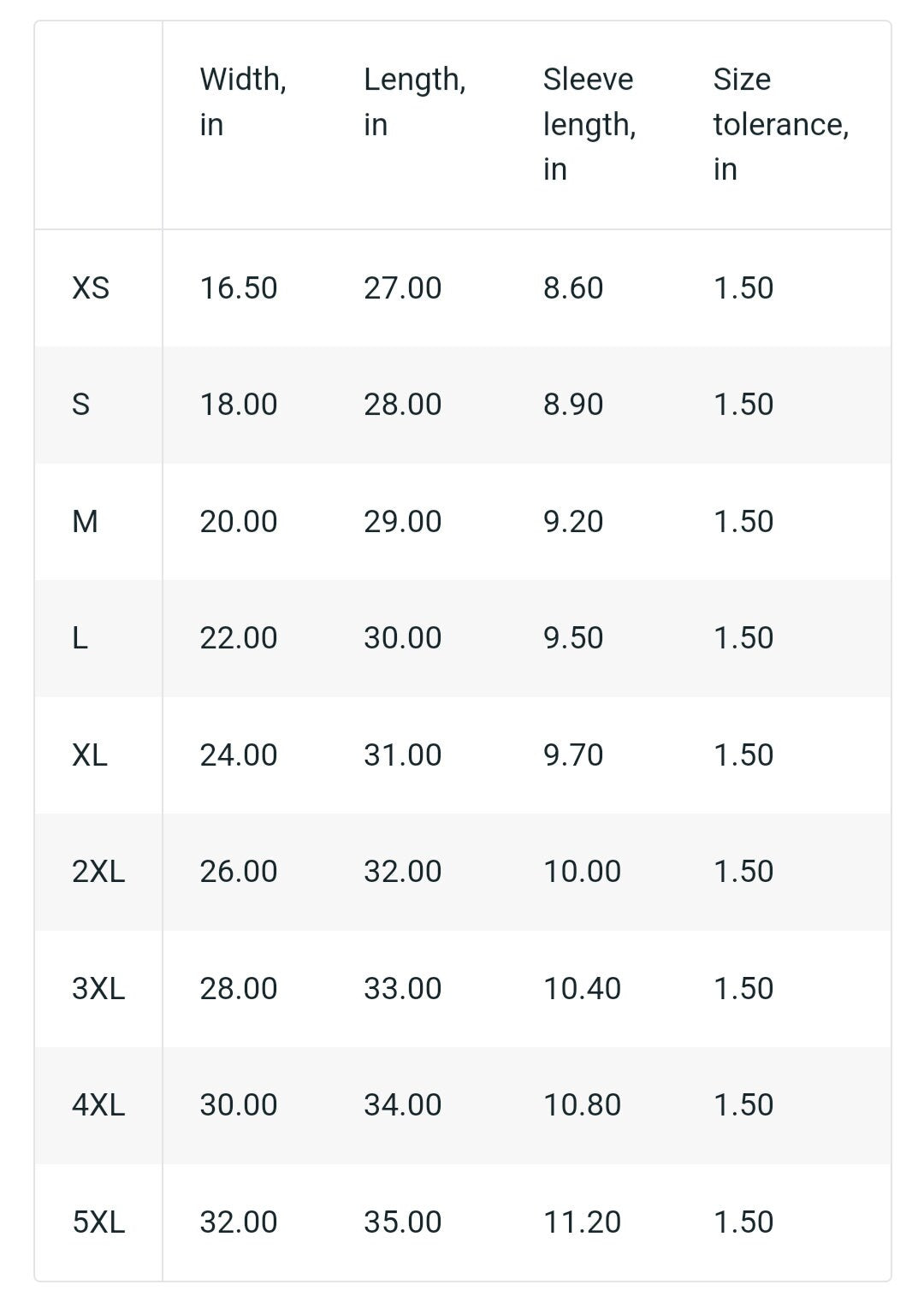Click the 10.00 sleeve length for 2XL
The width and height of the screenshot is (924, 1302).
click(582, 872)
